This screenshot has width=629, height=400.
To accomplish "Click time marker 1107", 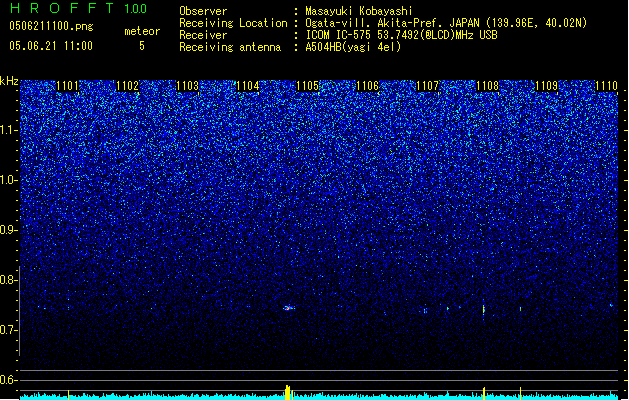I will pyautogui.click(x=428, y=86).
